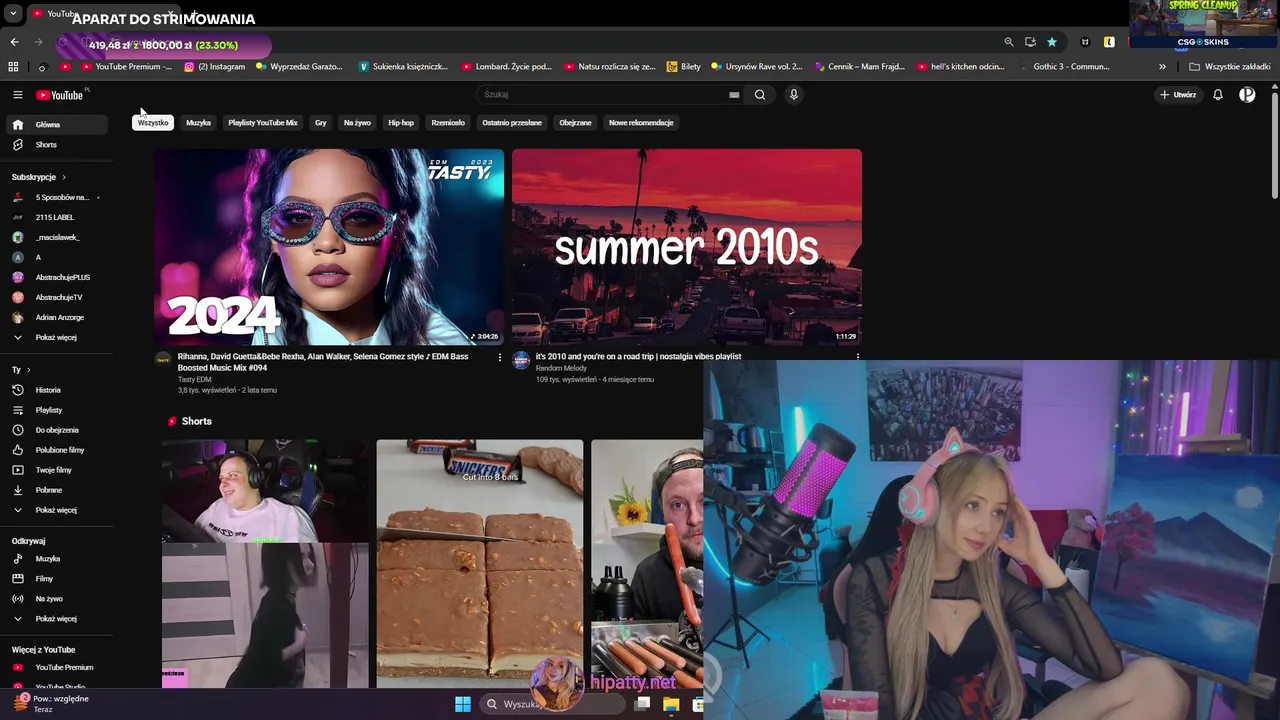Open options menu for nostalgia vibes playlist video
The width and height of the screenshot is (1280, 720).
857,357
